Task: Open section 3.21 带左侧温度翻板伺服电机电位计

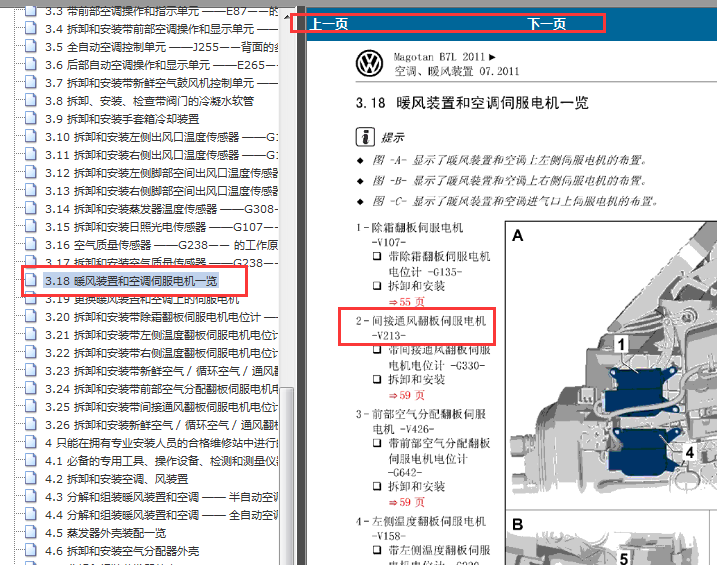Action: point(161,335)
